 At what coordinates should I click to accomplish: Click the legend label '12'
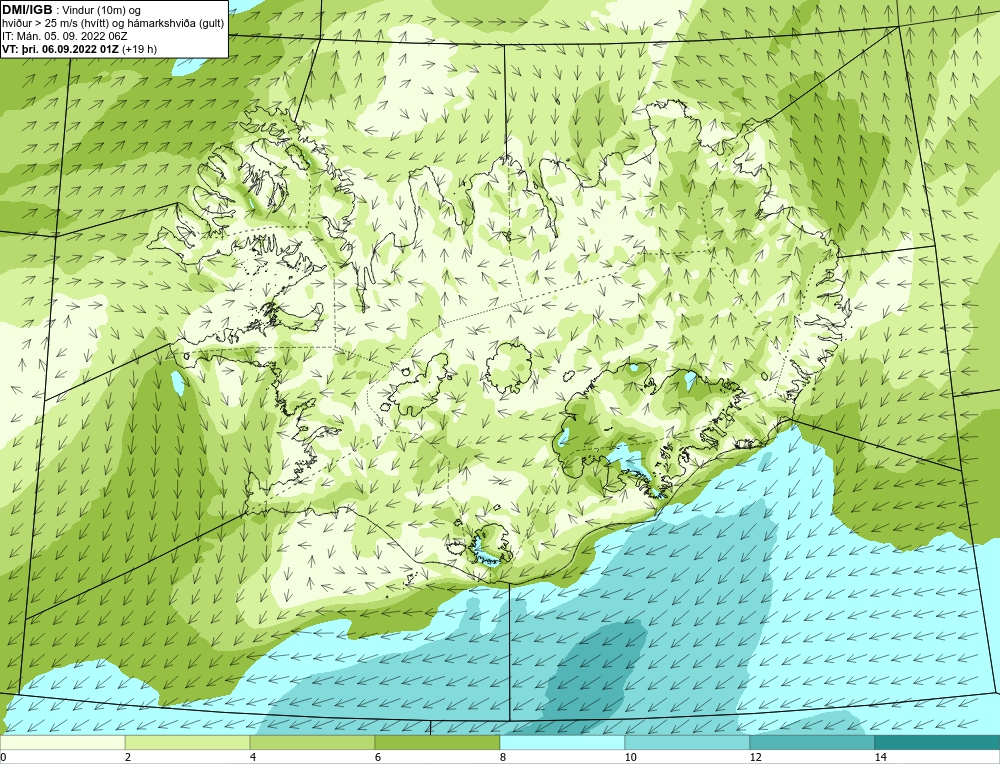point(756,757)
